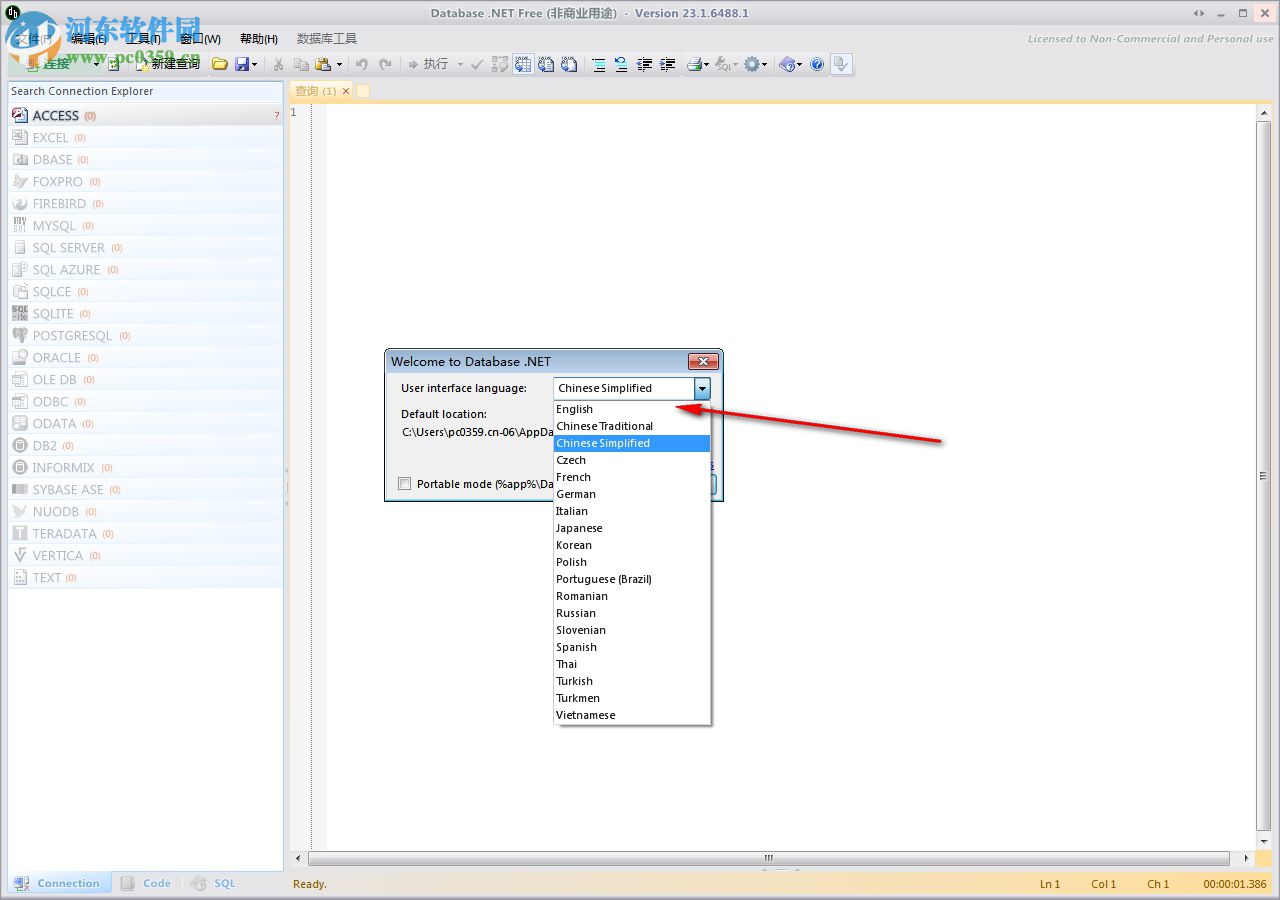Click the Search Connection Explorer field
1280x900 pixels.
point(146,91)
